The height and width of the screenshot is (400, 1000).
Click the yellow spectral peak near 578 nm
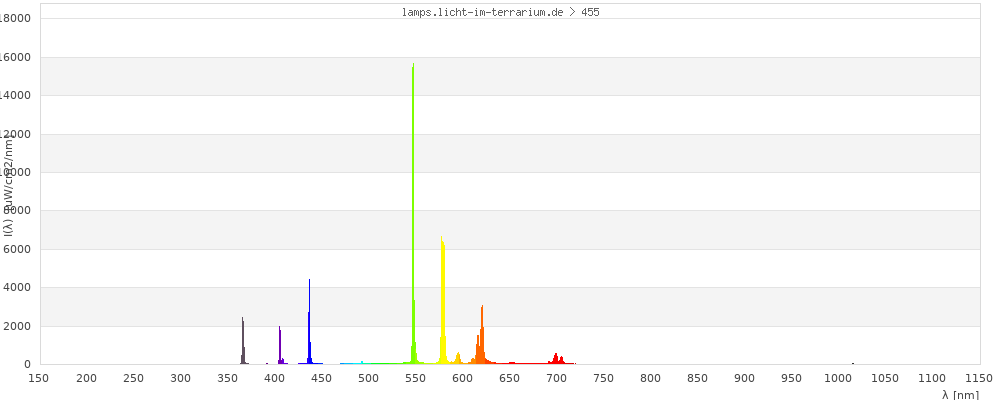[443, 300]
